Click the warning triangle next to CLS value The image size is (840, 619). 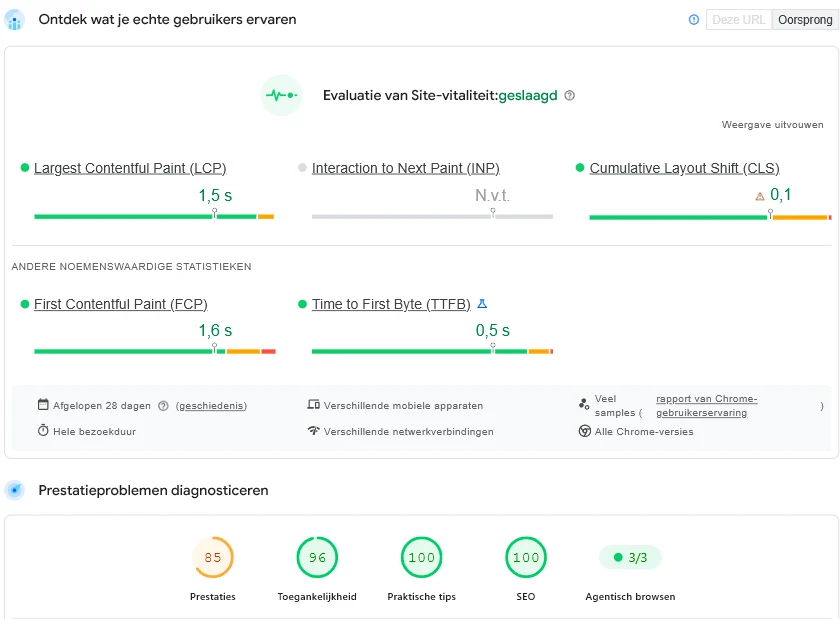(x=760, y=196)
